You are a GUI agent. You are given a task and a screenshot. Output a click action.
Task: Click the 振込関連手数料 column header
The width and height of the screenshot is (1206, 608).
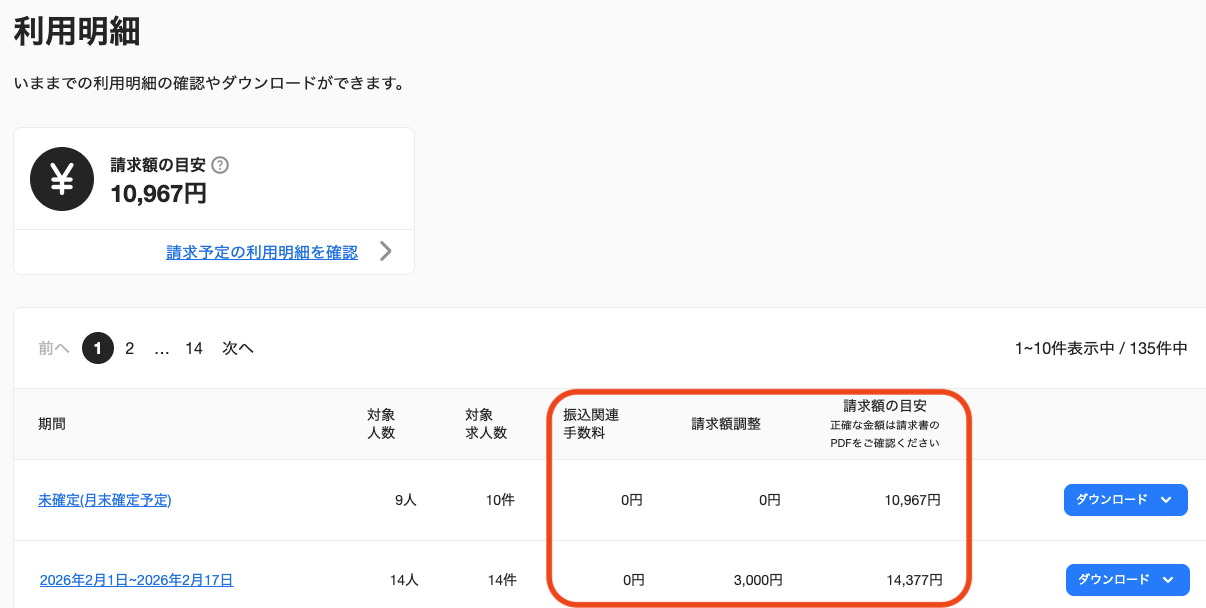[x=591, y=424]
